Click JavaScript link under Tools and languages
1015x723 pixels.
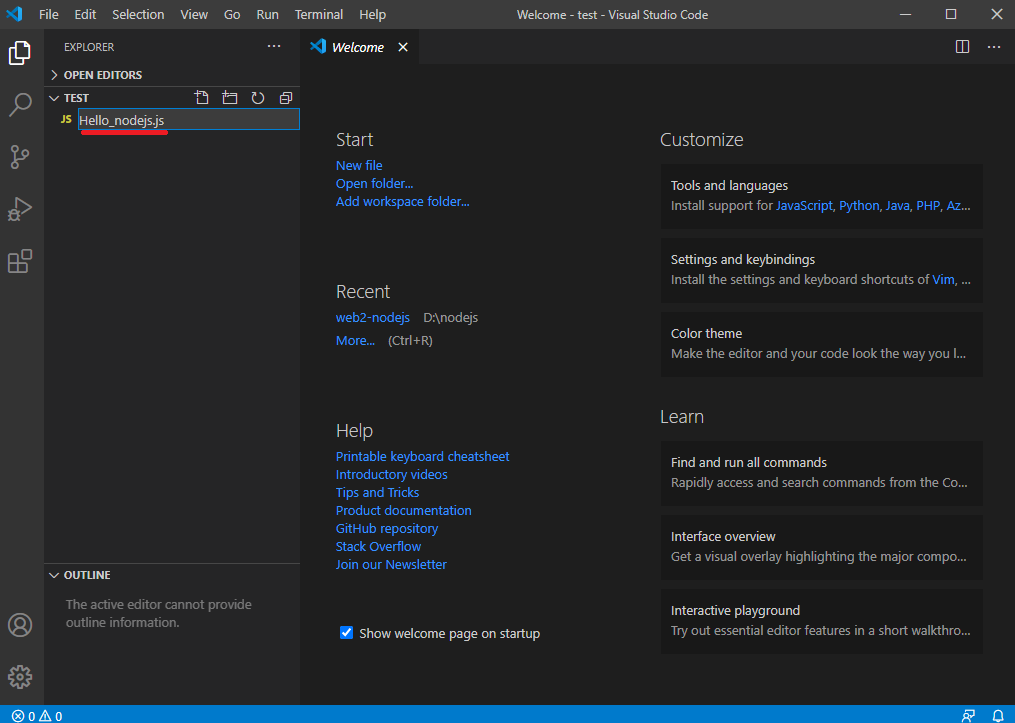(x=804, y=206)
